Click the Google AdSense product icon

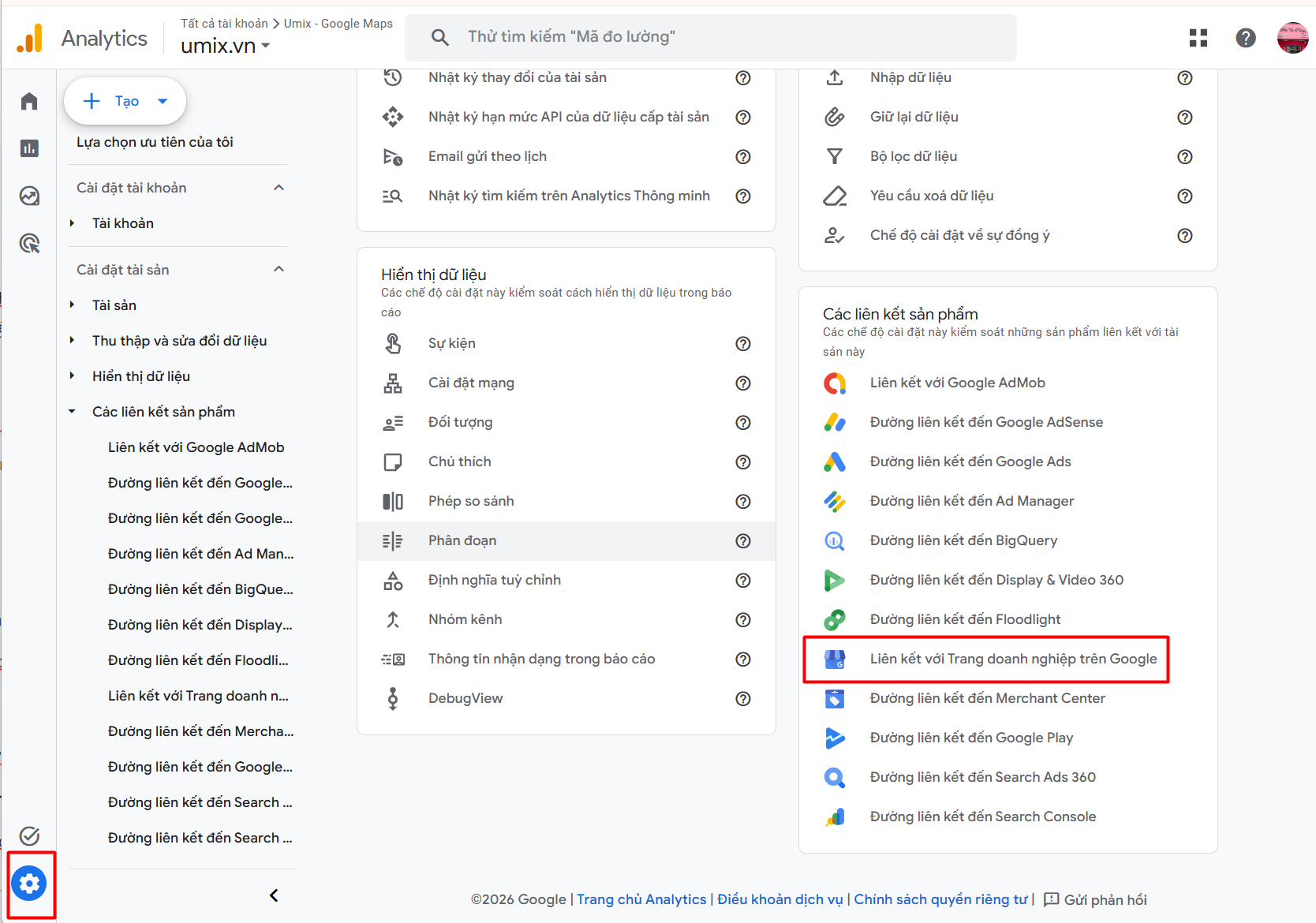pyautogui.click(x=835, y=423)
